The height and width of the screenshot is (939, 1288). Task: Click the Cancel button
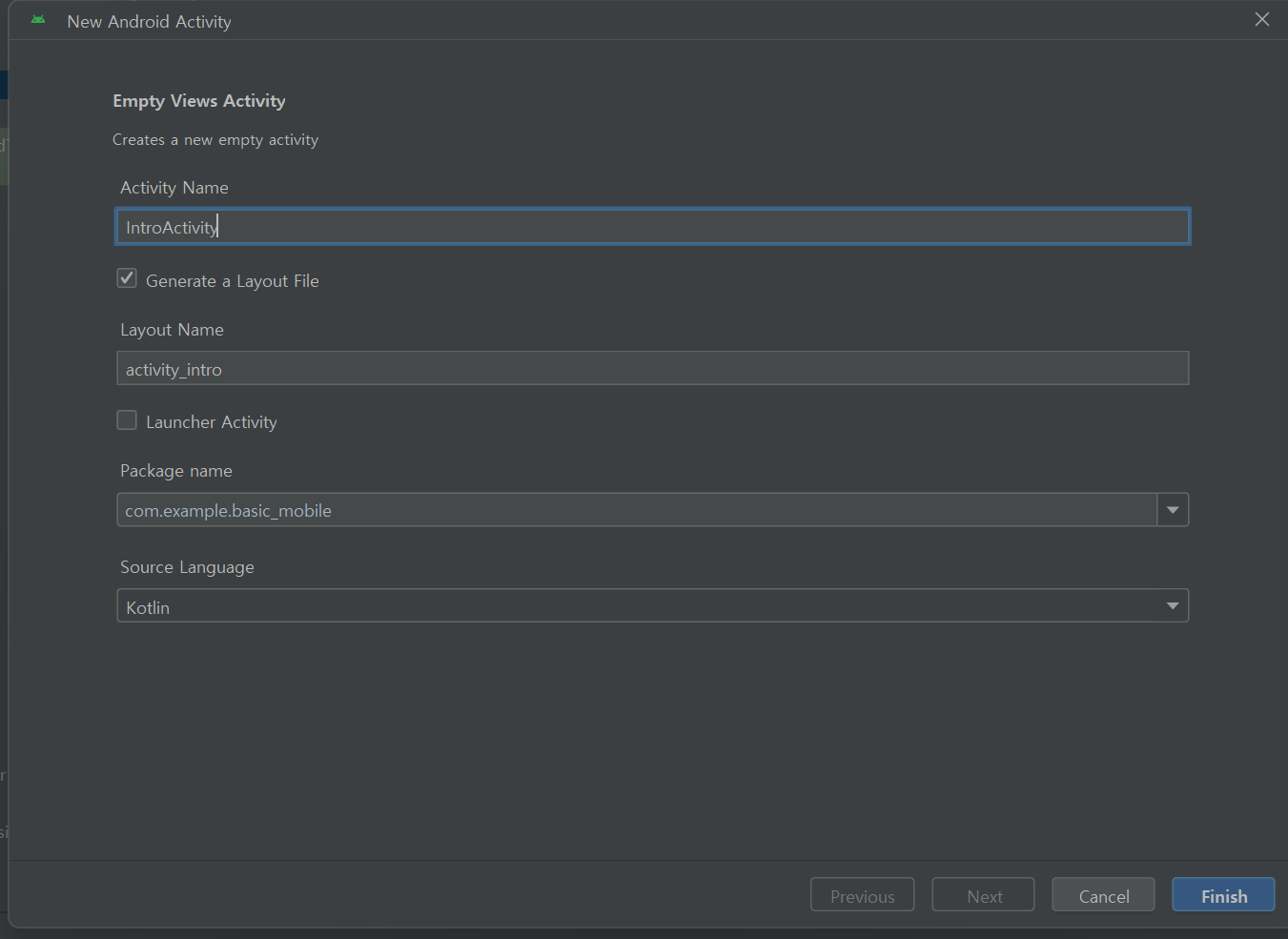pyautogui.click(x=1104, y=895)
